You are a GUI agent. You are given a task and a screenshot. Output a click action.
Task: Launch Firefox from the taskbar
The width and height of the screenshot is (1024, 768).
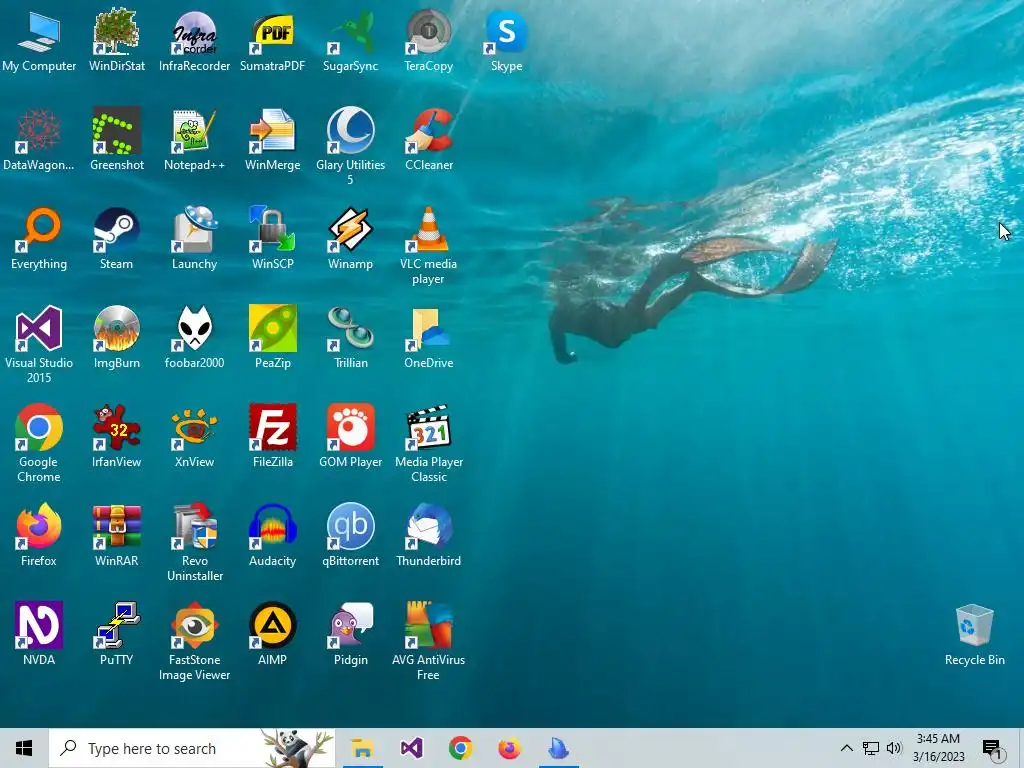coord(509,748)
